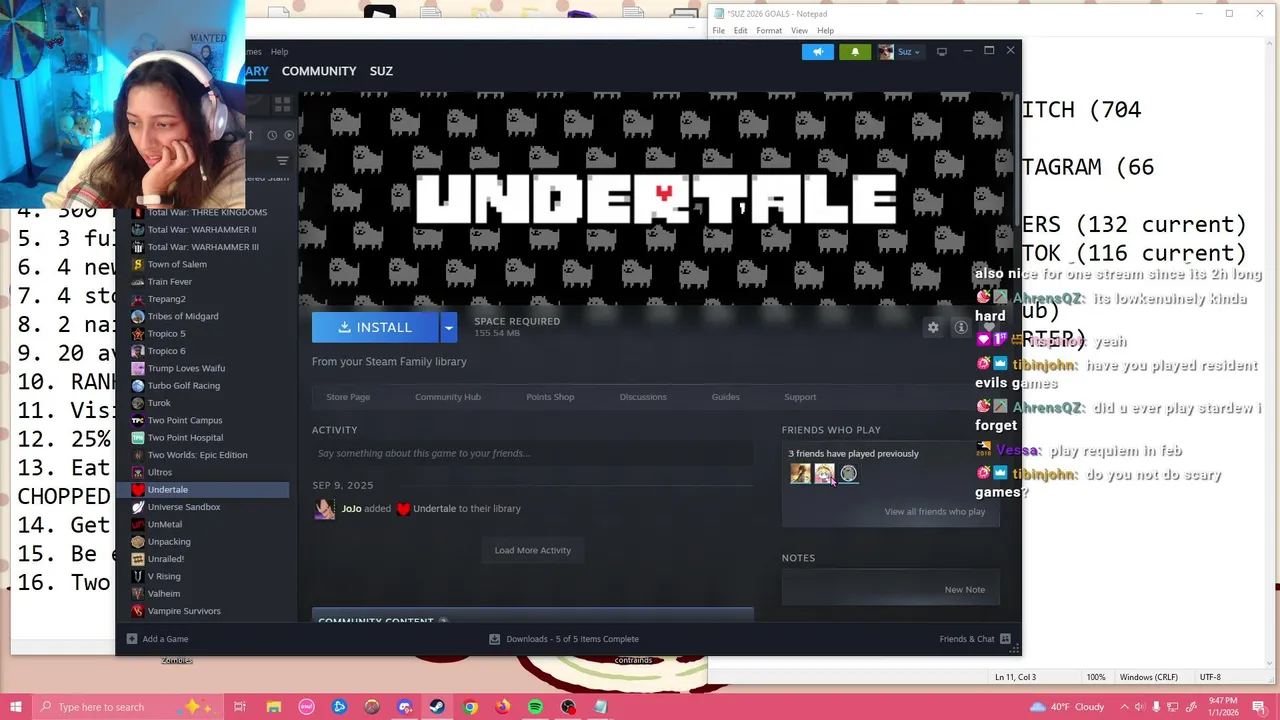Image resolution: width=1280 pixels, height=720 pixels.
Task: Click JoJo's avatar in activity feed
Action: [324, 509]
